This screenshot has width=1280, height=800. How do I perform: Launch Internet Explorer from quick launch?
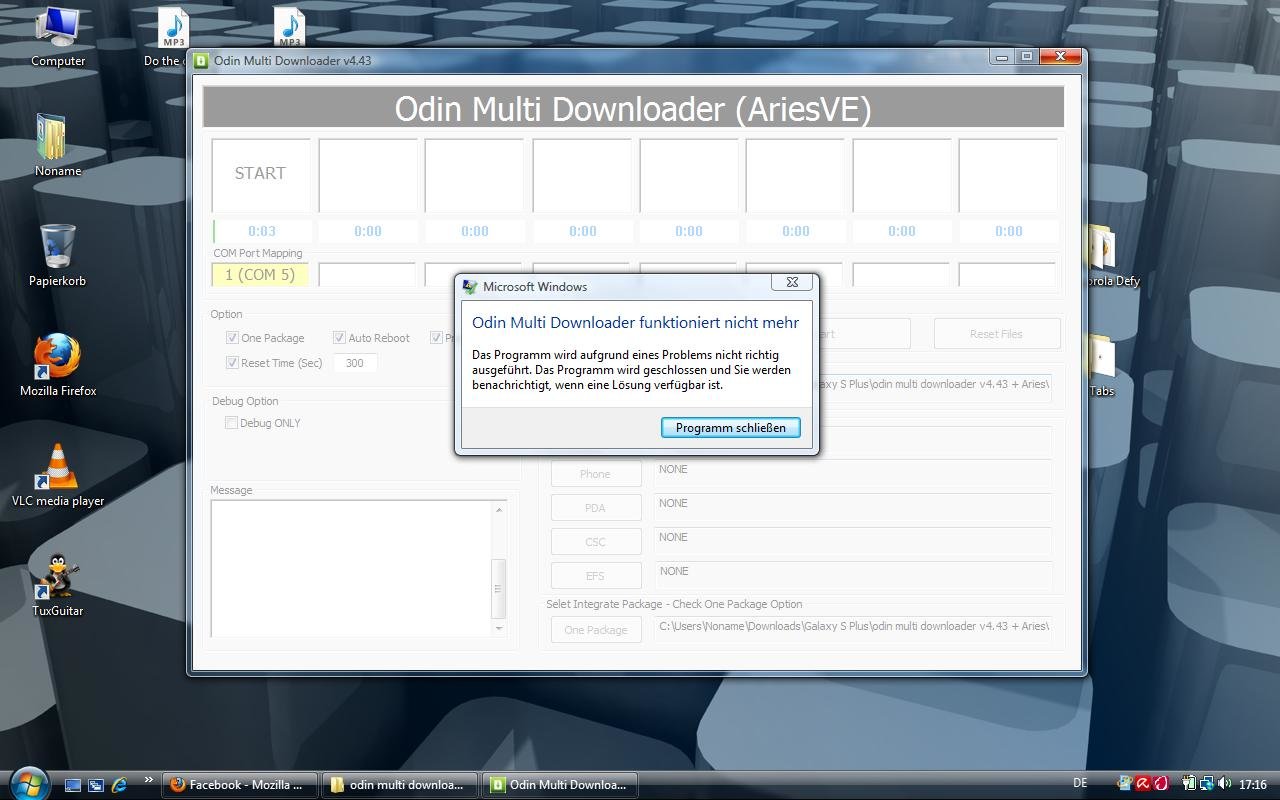pyautogui.click(x=119, y=785)
